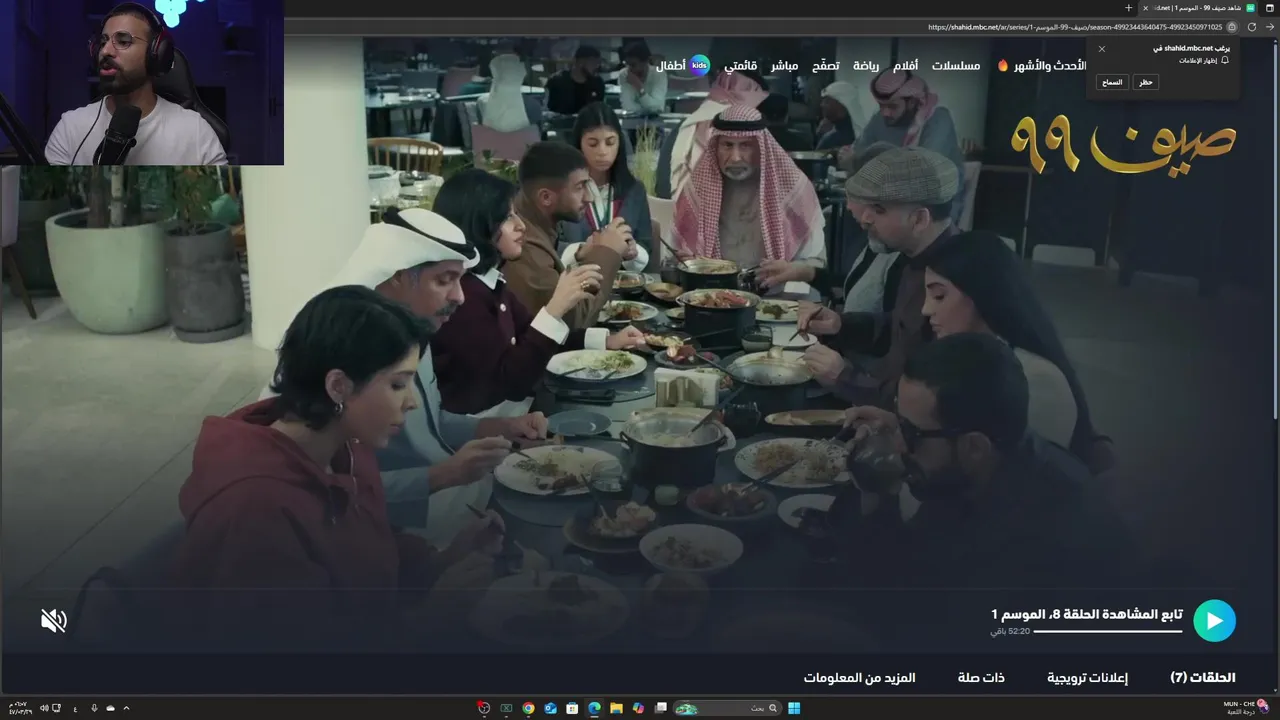Click the صيف 99 series title logo
This screenshot has width=1280, height=720.
1123,145
